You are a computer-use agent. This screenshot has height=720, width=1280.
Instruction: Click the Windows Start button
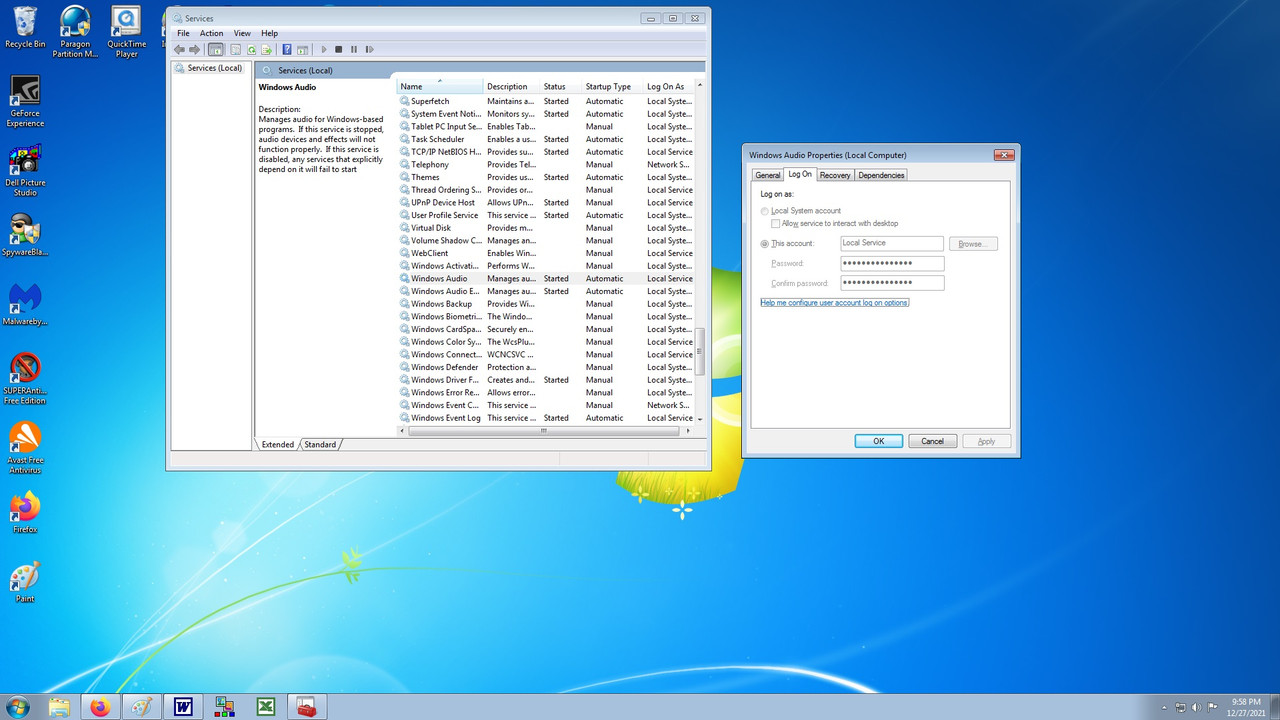pos(17,707)
